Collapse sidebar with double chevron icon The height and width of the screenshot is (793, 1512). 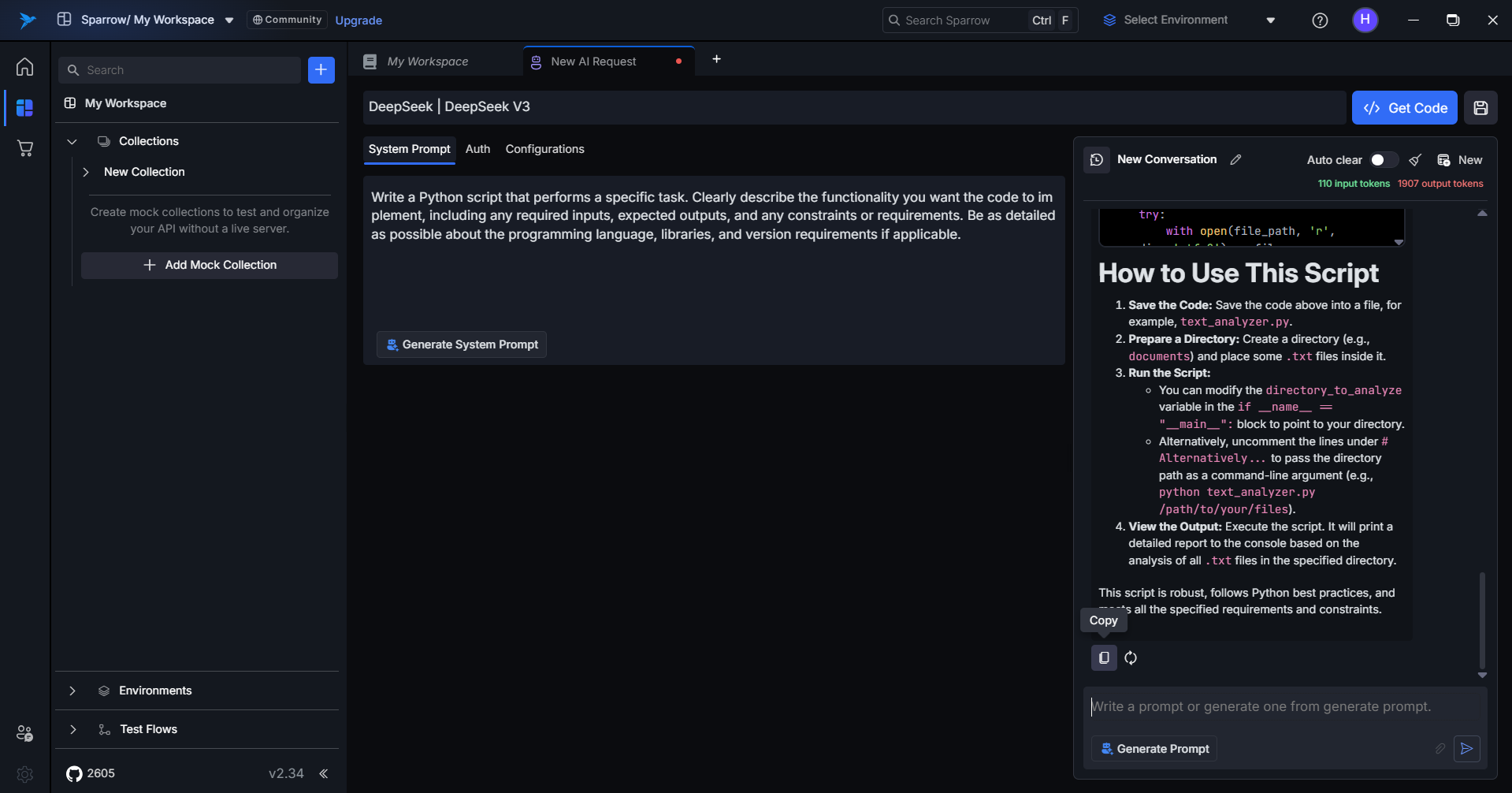[x=323, y=773]
